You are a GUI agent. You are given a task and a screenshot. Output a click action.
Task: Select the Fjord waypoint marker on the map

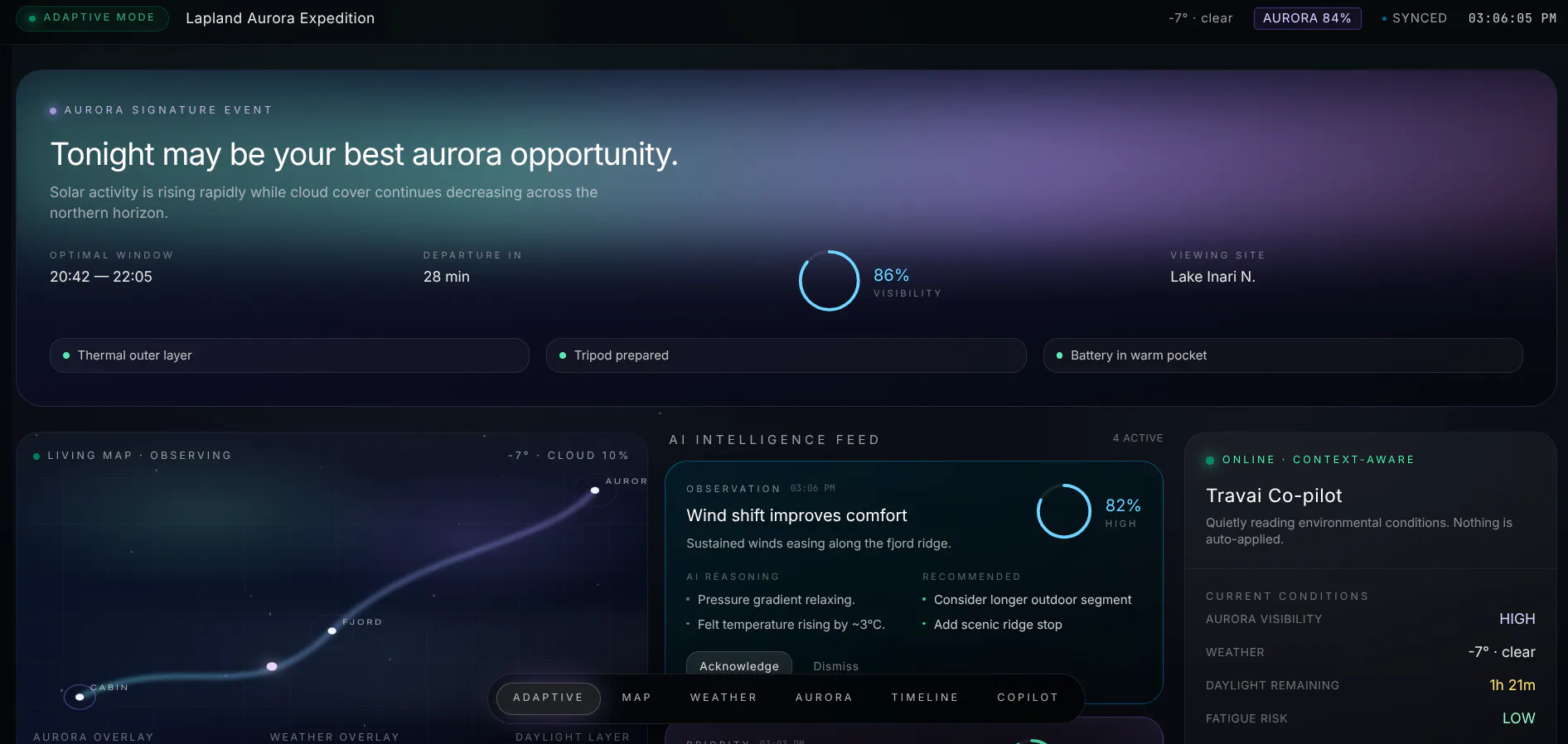pos(332,630)
